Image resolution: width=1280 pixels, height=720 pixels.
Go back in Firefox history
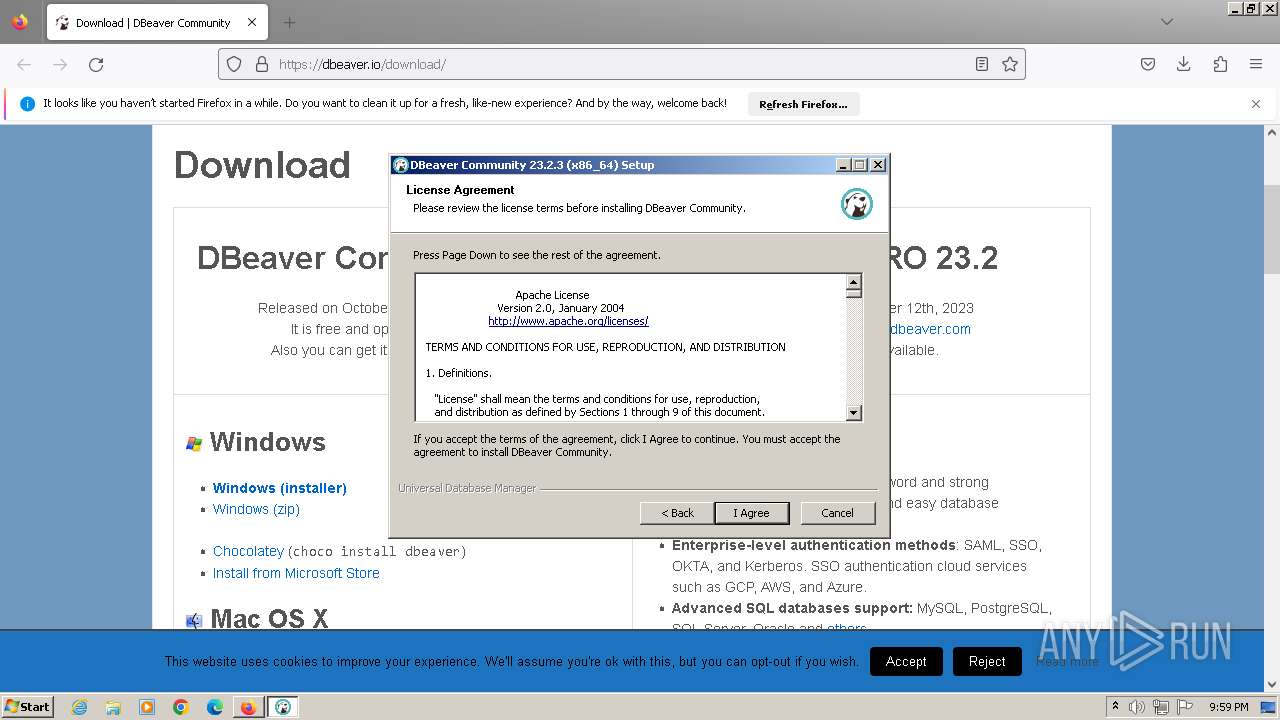tap(24, 64)
